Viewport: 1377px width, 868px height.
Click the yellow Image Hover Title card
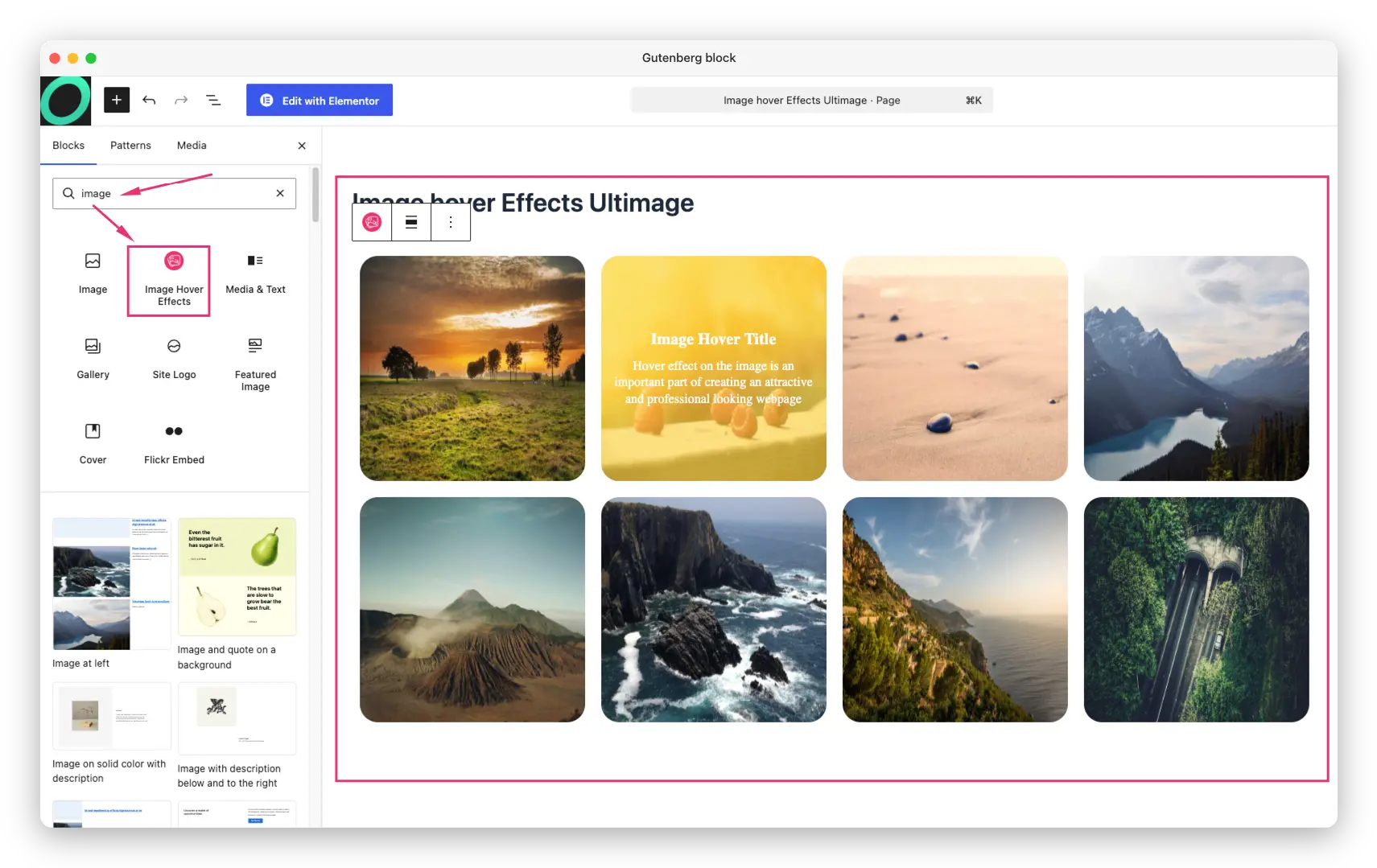coord(714,368)
